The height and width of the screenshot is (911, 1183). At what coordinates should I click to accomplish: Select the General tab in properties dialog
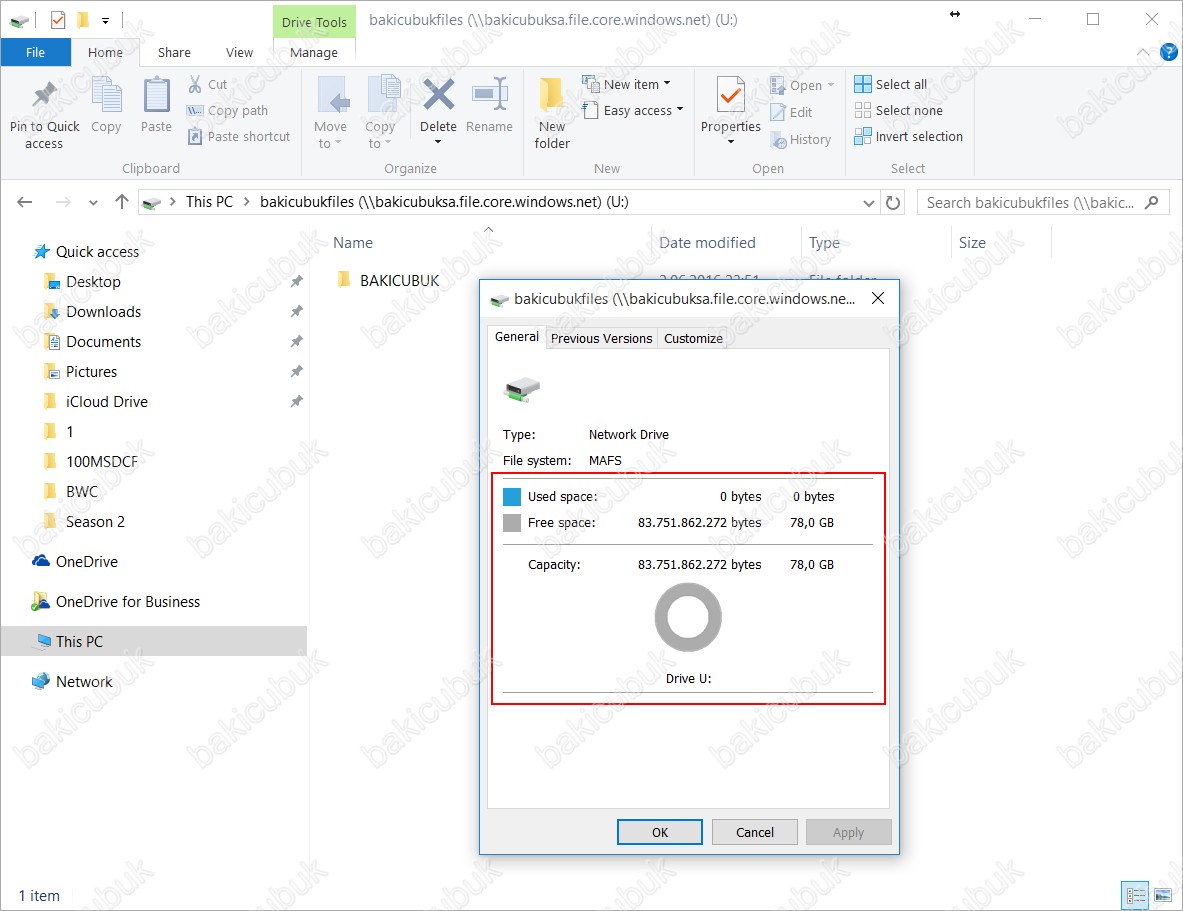click(x=517, y=337)
